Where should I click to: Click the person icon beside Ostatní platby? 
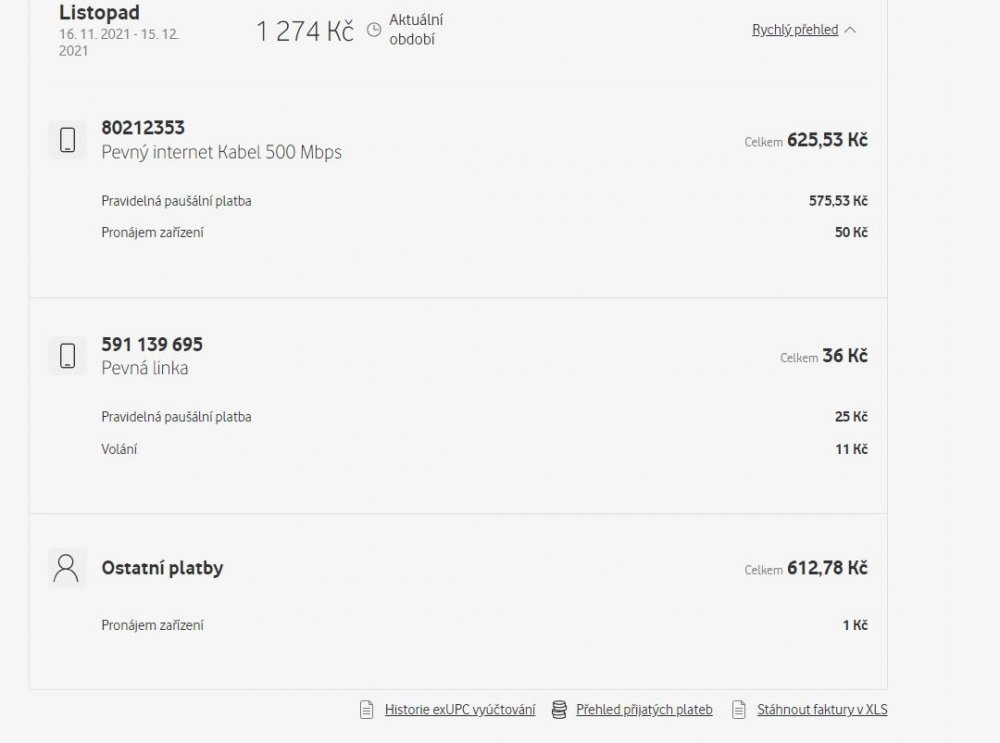pyautogui.click(x=67, y=568)
